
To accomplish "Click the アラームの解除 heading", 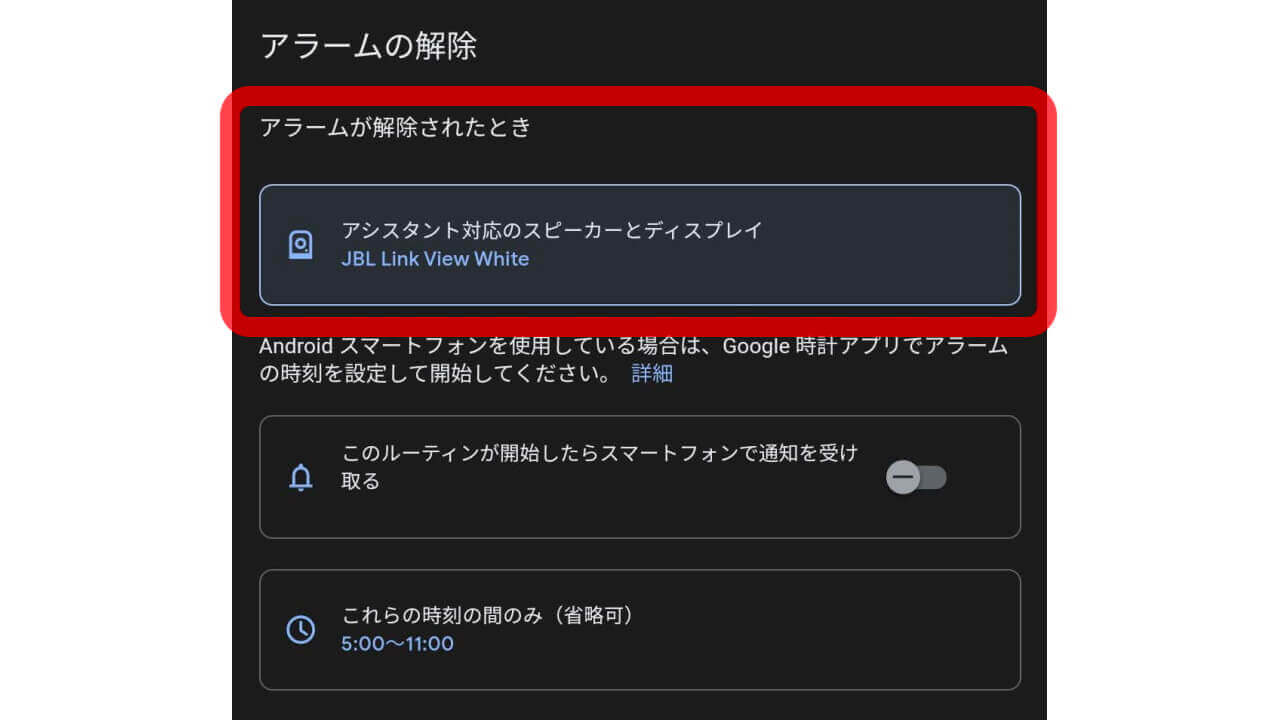I will pyautogui.click(x=369, y=45).
